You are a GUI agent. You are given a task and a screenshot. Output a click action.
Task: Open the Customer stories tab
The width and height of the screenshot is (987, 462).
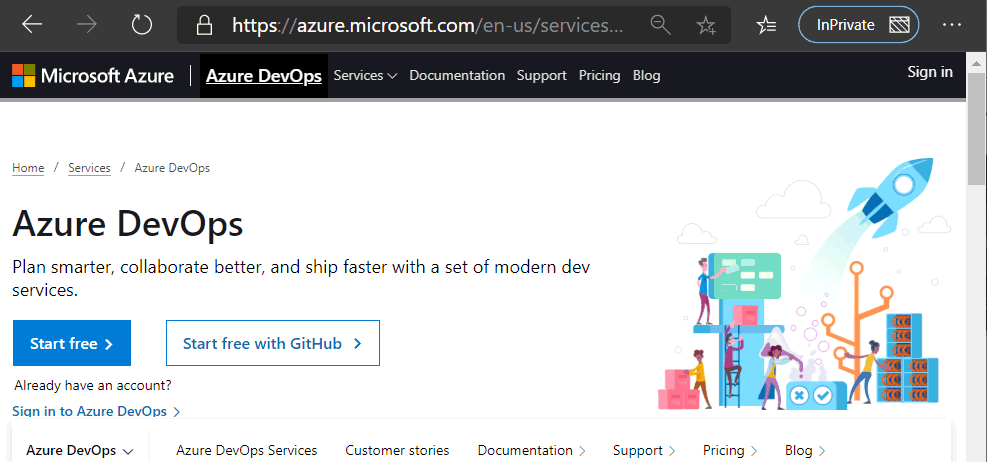point(397,451)
